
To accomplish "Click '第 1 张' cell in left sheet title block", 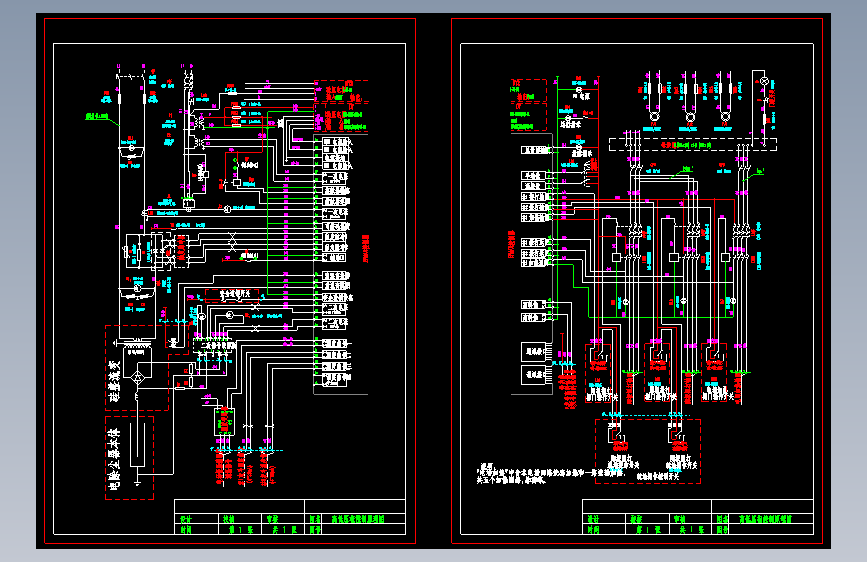I will 241,529.
